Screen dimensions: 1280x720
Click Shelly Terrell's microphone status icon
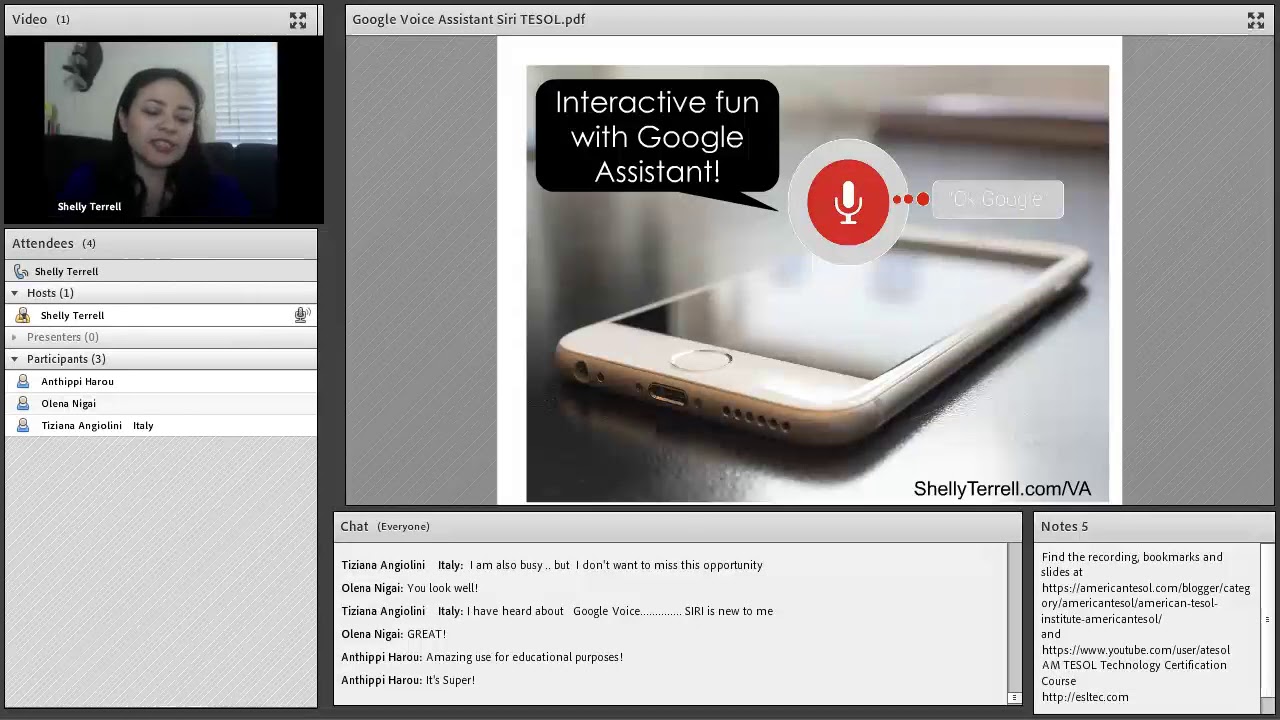[x=302, y=315]
